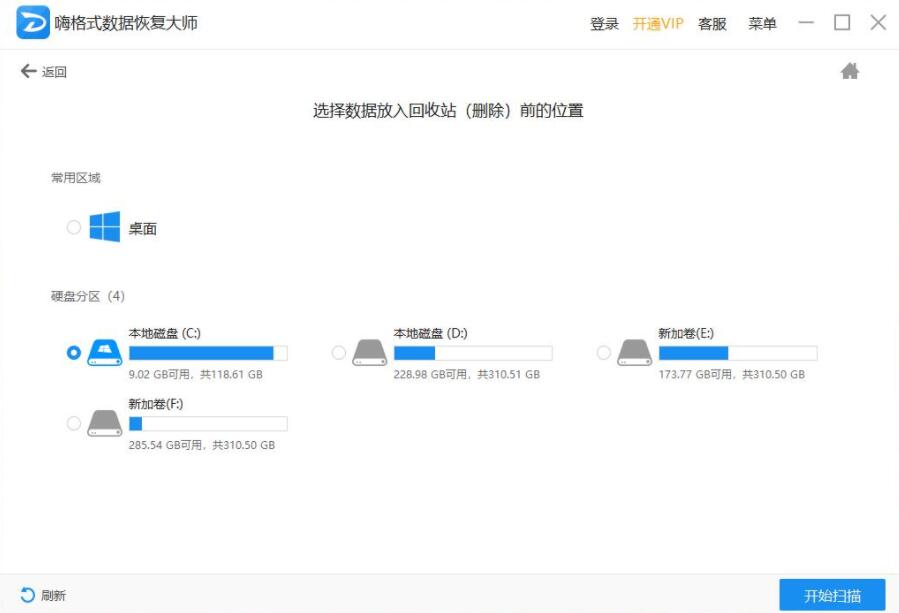Select the 本地磁盘 (C:) radio button
This screenshot has width=899, height=613.
pos(74,353)
